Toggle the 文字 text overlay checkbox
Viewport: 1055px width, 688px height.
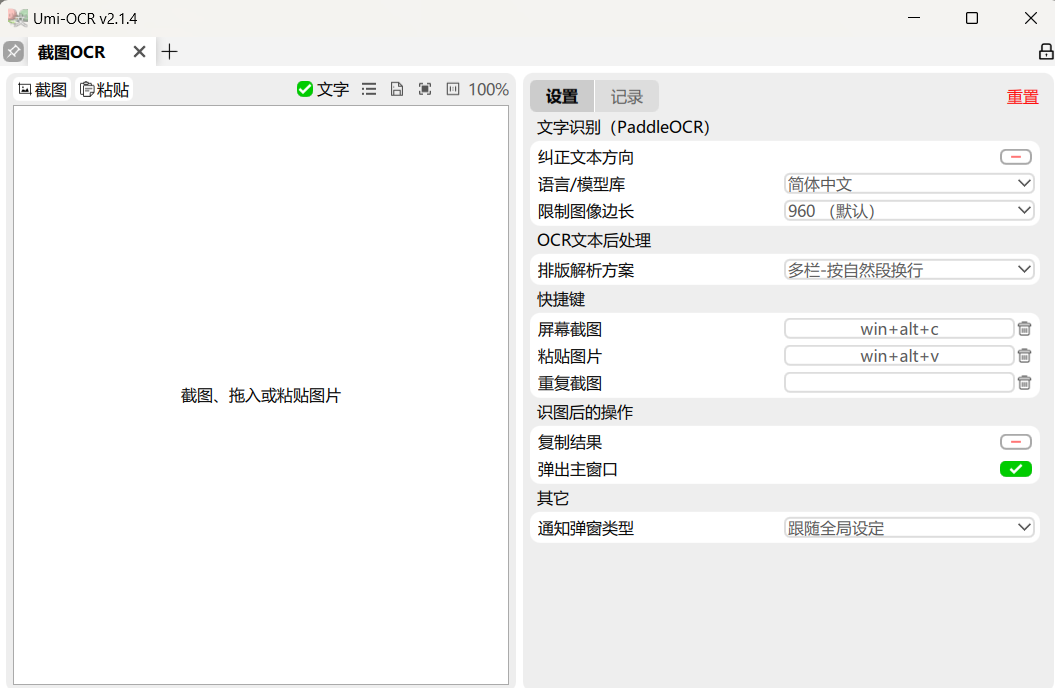coord(323,89)
